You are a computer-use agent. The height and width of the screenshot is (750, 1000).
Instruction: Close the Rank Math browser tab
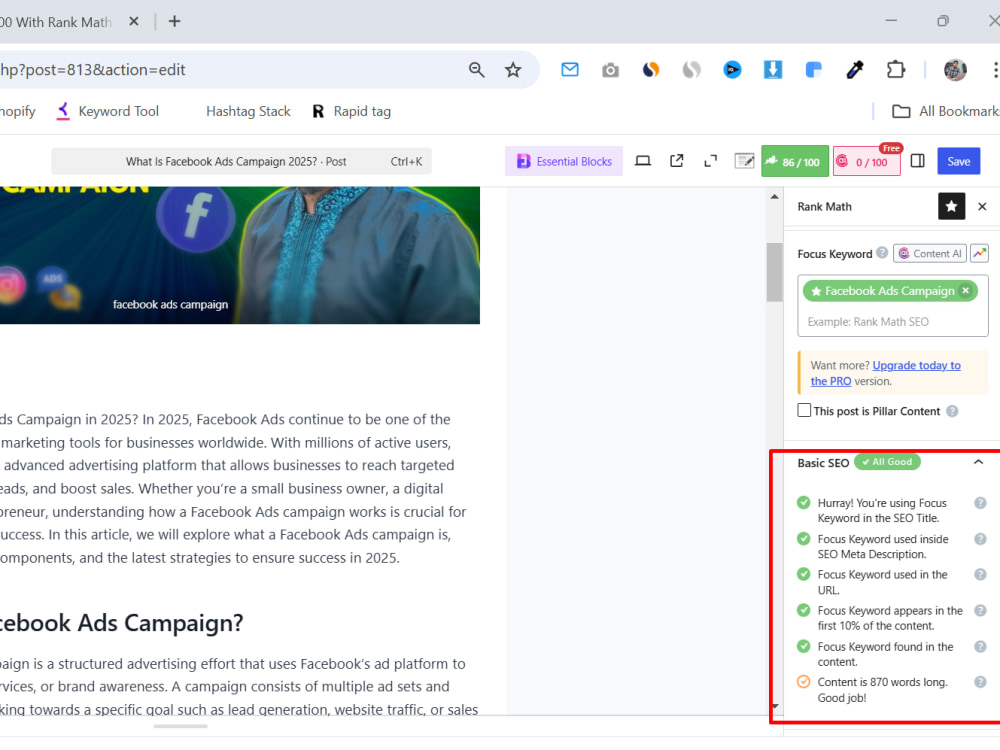(x=134, y=22)
